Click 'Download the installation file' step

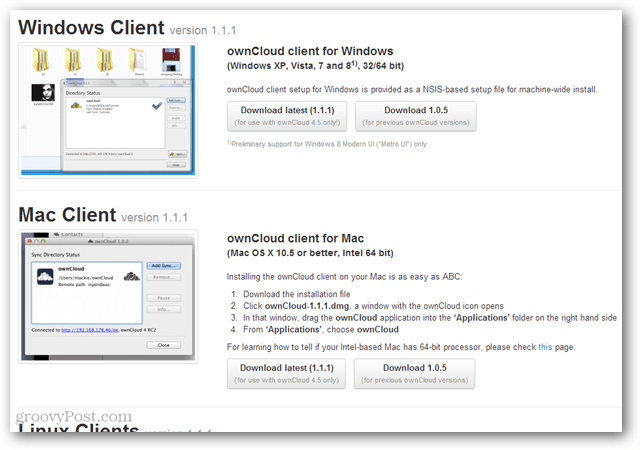click(x=297, y=294)
